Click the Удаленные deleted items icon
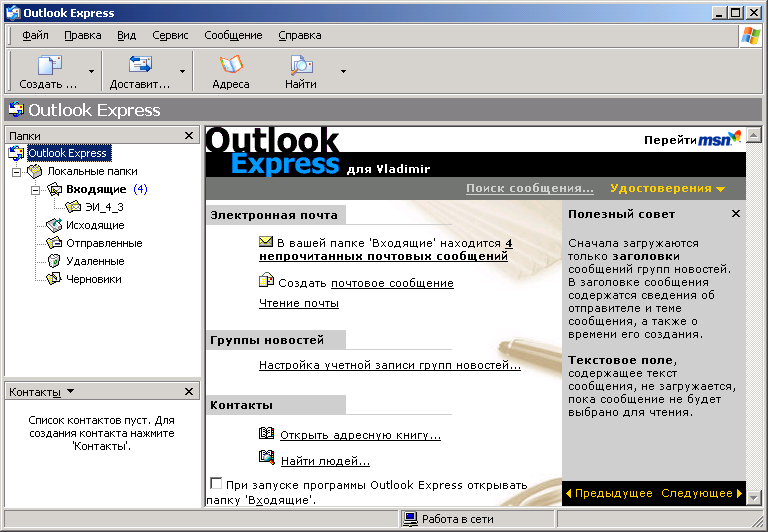 click(x=54, y=261)
